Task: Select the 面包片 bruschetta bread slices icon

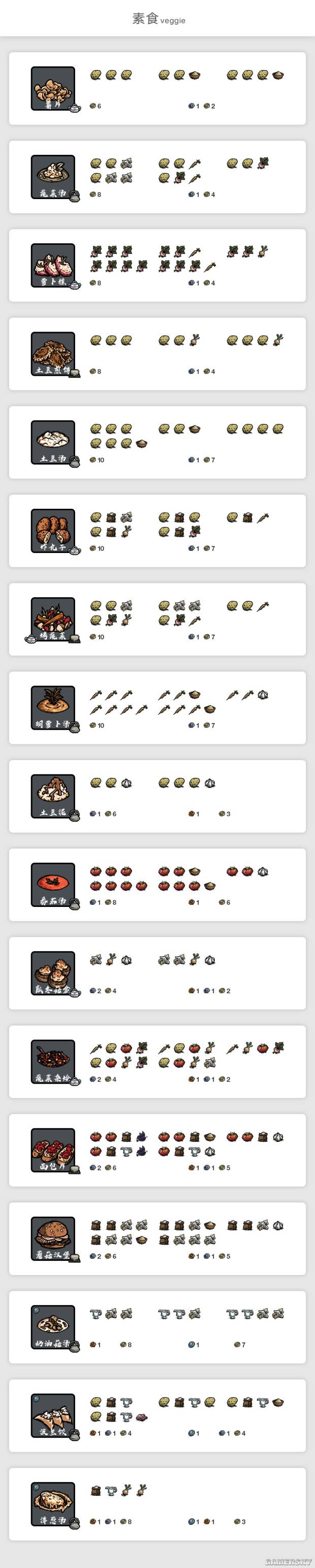Action: coord(53,1151)
